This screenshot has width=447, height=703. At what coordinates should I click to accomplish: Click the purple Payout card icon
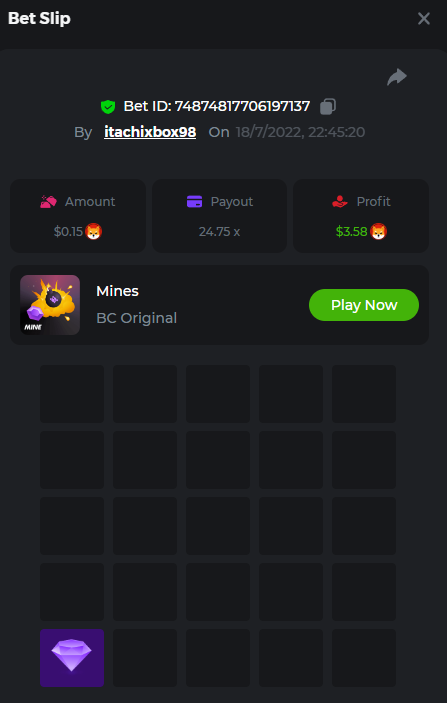click(x=194, y=202)
